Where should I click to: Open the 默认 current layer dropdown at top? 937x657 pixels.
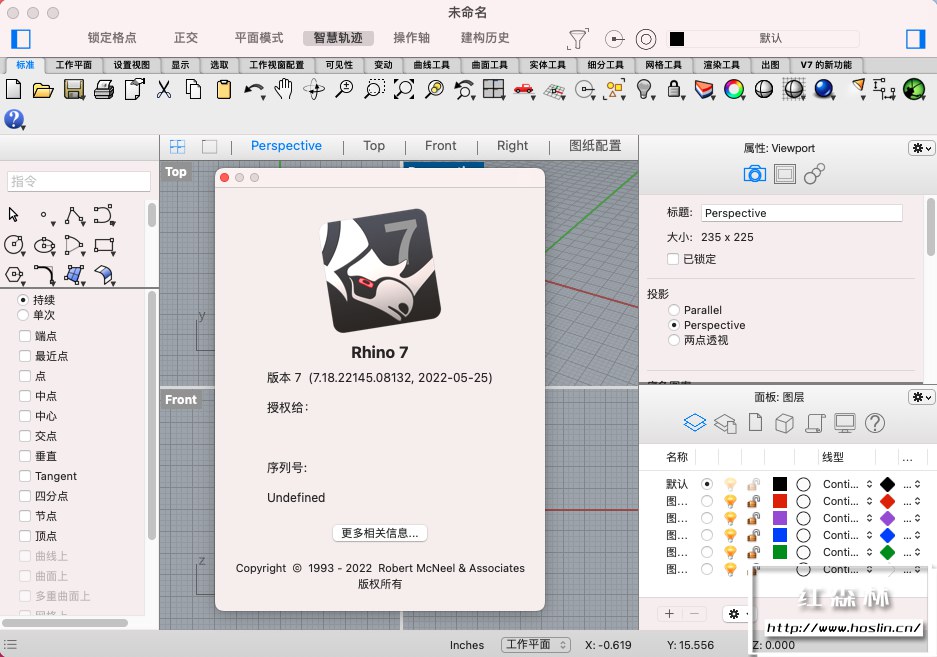click(x=764, y=39)
